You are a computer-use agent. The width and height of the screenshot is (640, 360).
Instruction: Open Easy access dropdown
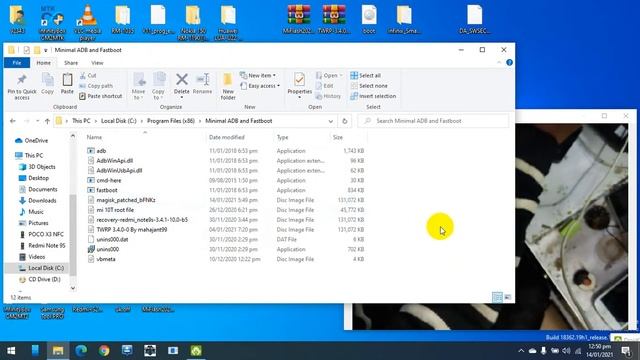tap(260, 86)
